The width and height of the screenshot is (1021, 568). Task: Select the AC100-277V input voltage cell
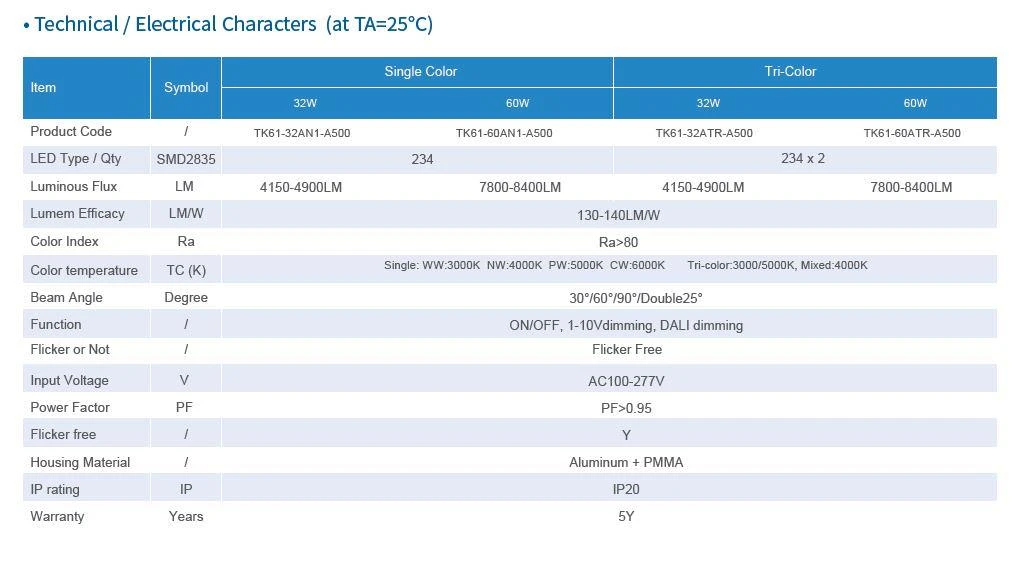[x=609, y=381]
